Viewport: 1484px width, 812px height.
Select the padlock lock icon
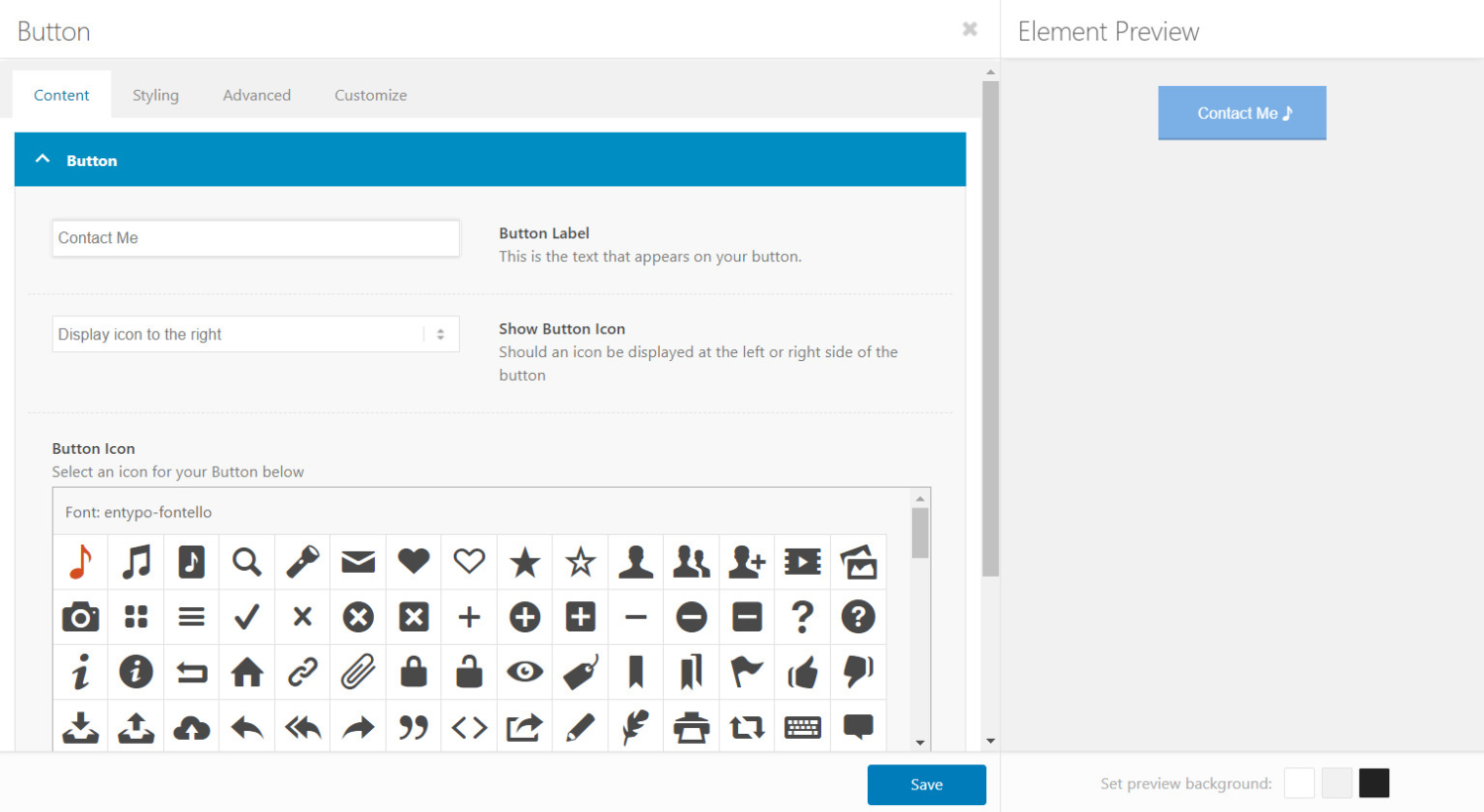point(413,672)
